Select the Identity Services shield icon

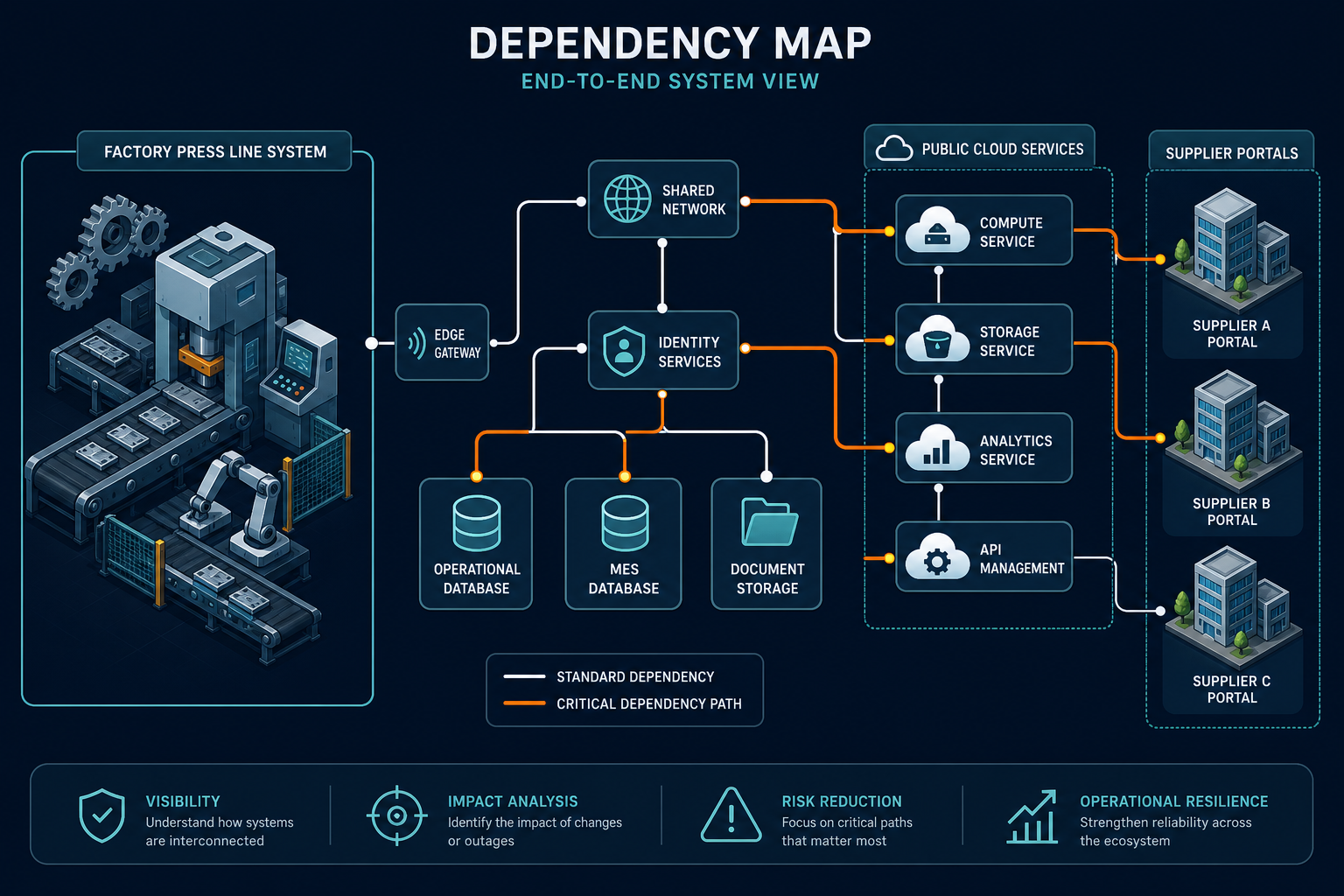tap(624, 351)
